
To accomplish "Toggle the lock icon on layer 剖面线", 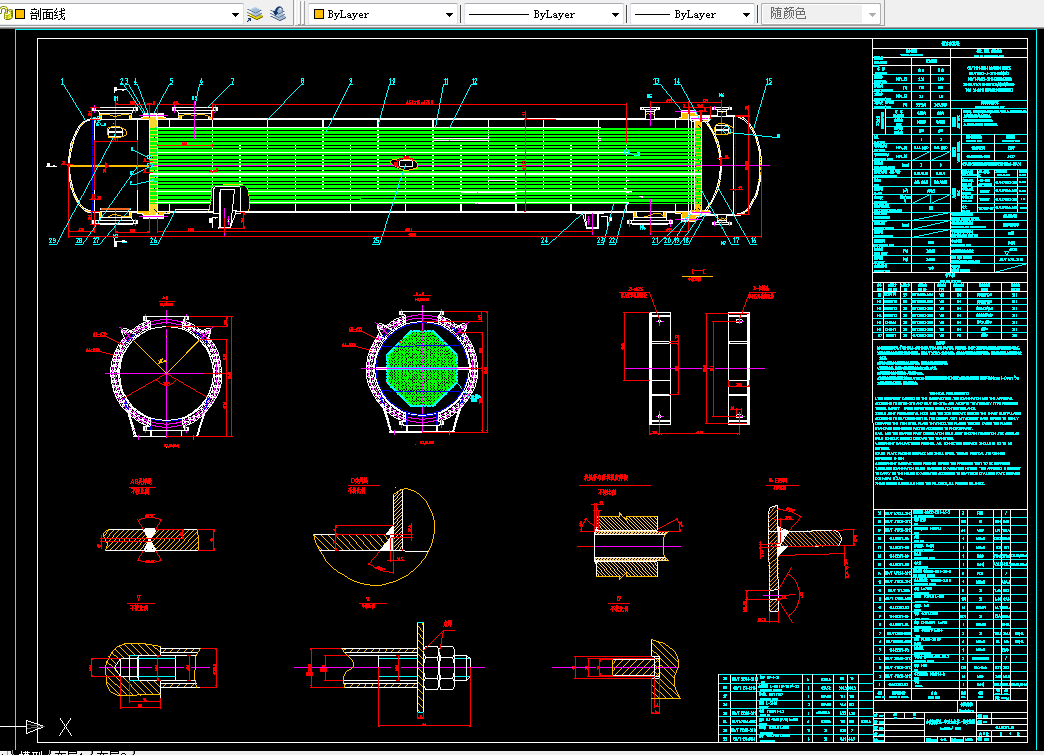I will (x=6, y=14).
